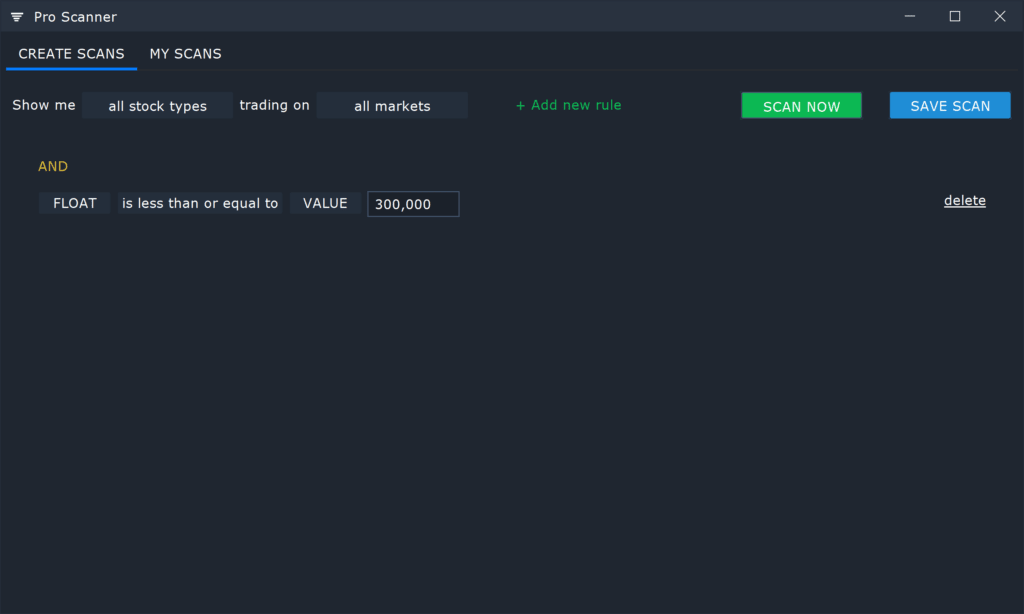Screen dimensions: 1024x614
Task: Minimize the Pro Scanner window
Action: [909, 16]
